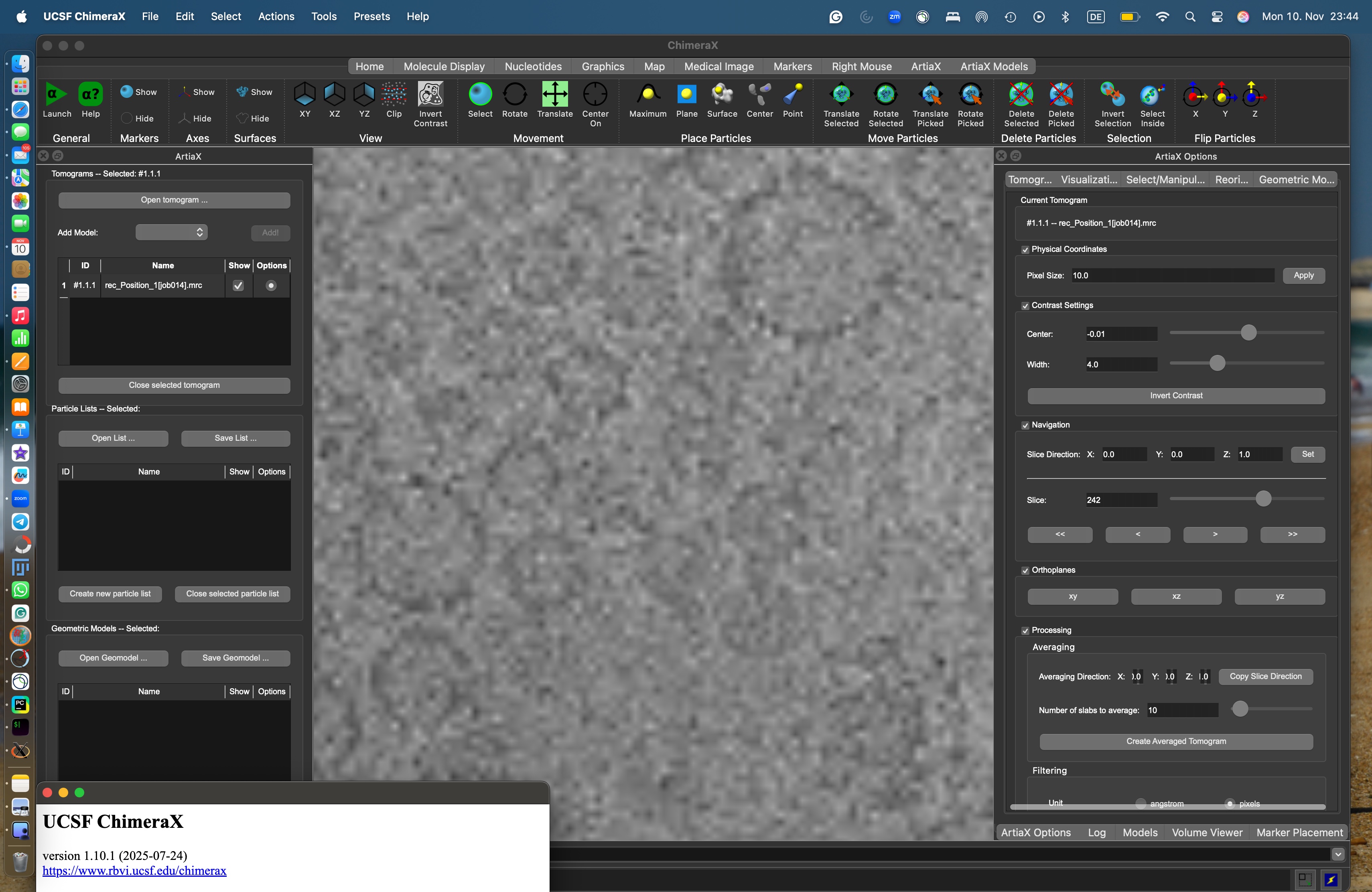Click Create Averaged Tomogram button

(1175, 741)
